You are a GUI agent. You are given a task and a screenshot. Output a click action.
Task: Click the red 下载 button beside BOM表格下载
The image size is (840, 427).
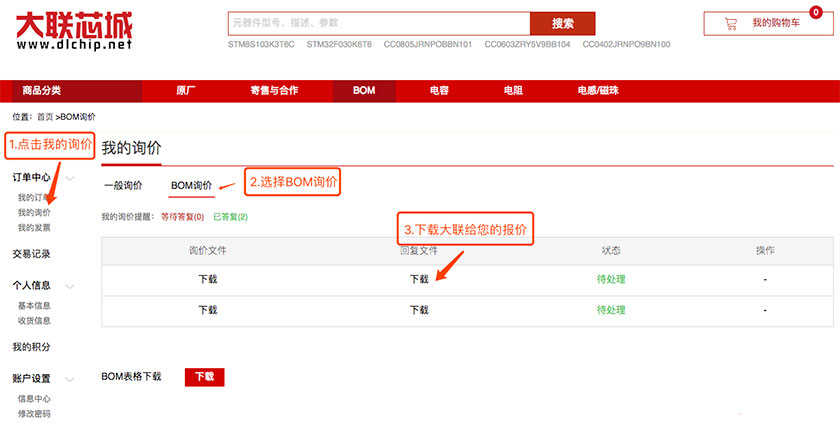204,377
